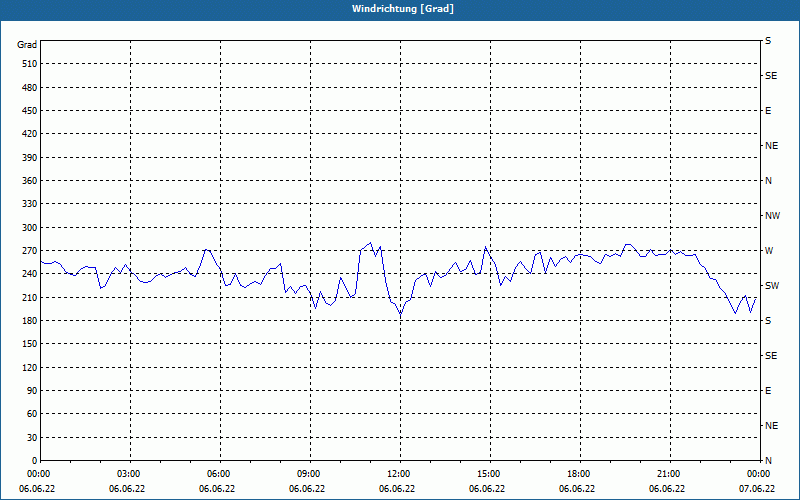The height and width of the screenshot is (500, 800).
Task: Click the Grad unit label on the axis
Action: pyautogui.click(x=27, y=45)
